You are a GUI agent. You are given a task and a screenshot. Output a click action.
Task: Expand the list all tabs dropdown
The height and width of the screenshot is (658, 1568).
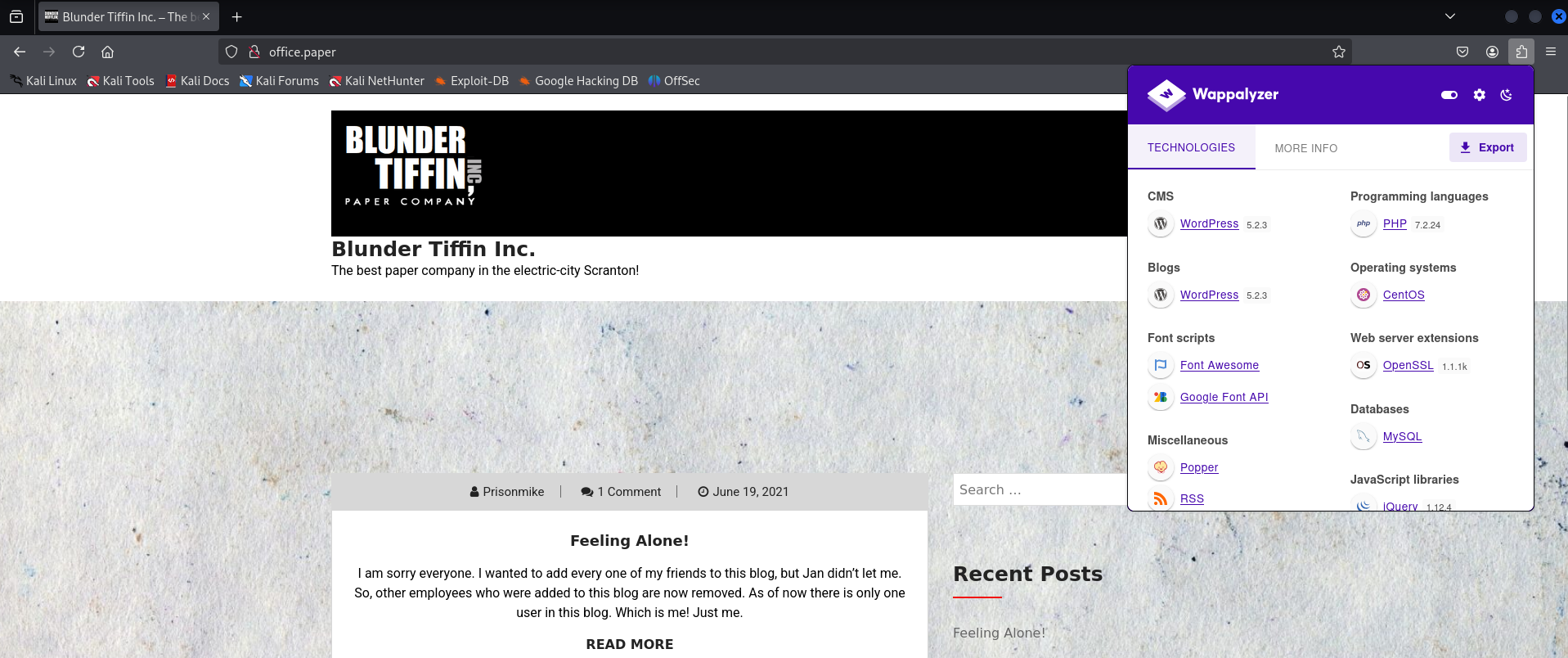click(1449, 16)
